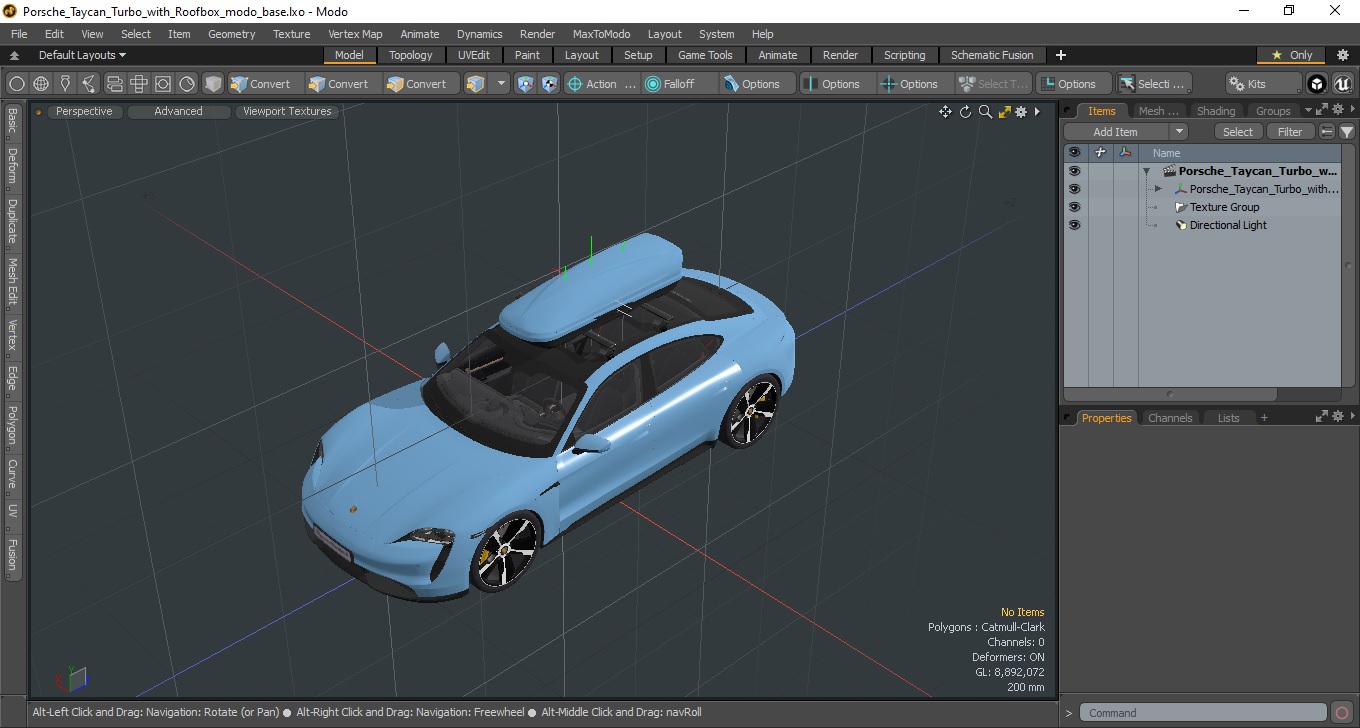This screenshot has height=728, width=1360.
Task: Click the viewport axis gizmo icon
Action: (71, 680)
